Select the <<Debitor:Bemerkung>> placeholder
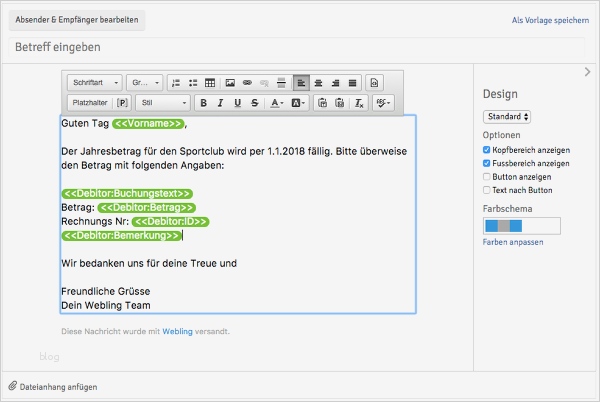 [122, 236]
